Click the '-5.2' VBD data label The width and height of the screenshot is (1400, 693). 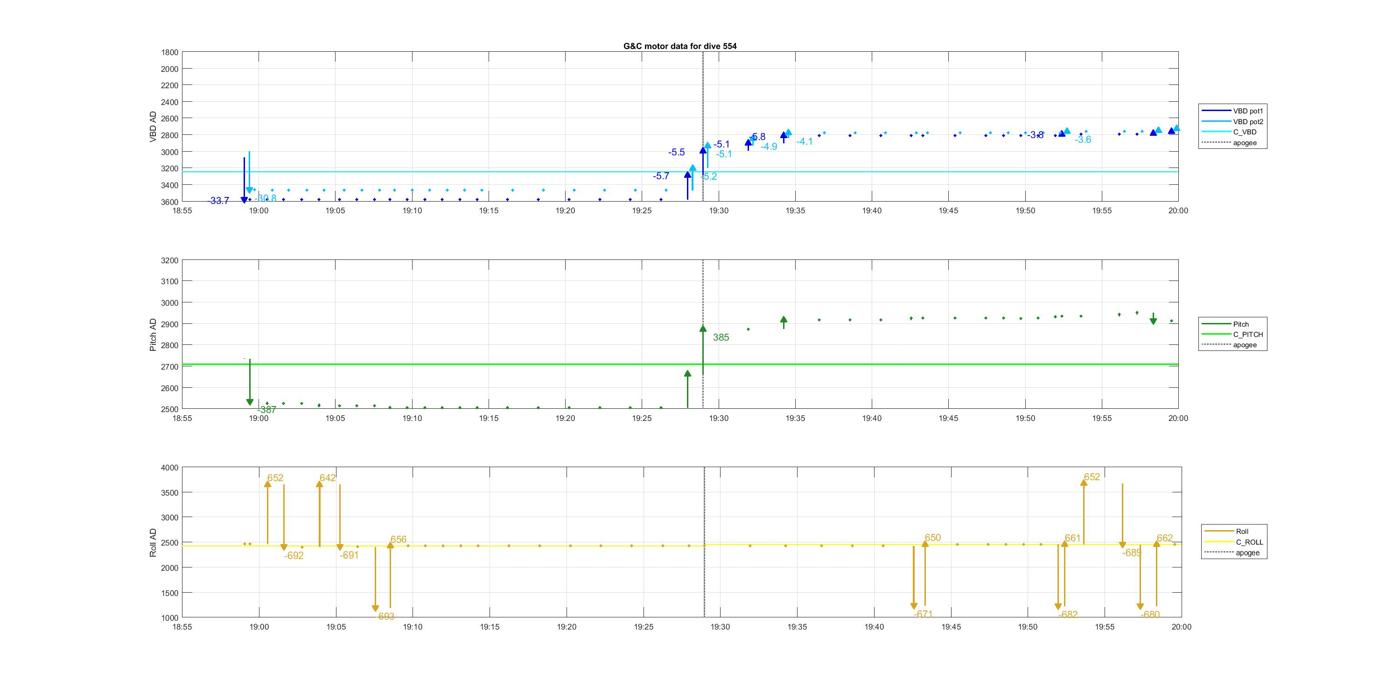click(708, 177)
